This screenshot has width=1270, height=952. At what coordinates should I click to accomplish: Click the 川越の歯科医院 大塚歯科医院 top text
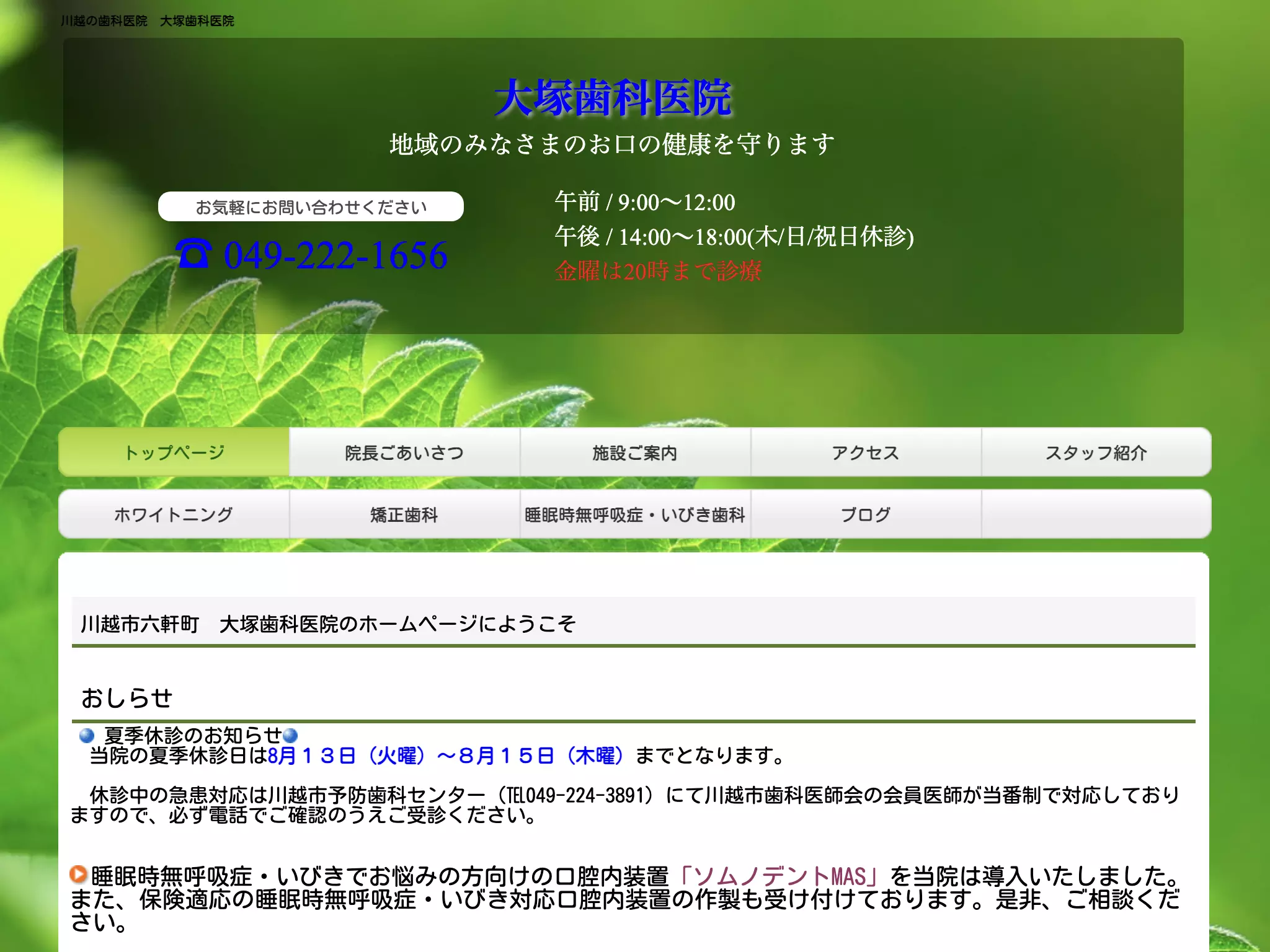pos(148,21)
